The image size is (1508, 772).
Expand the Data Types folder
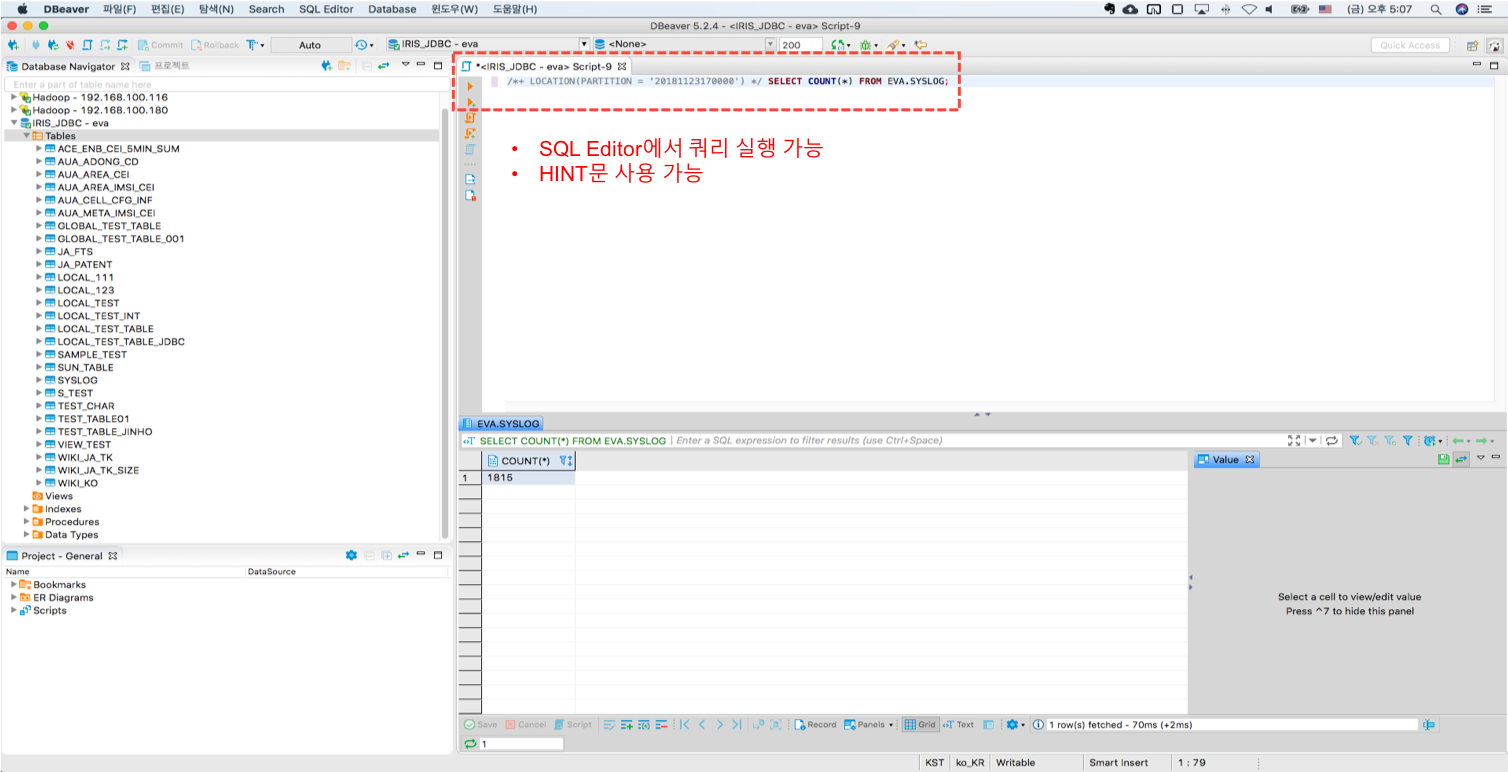(x=26, y=535)
